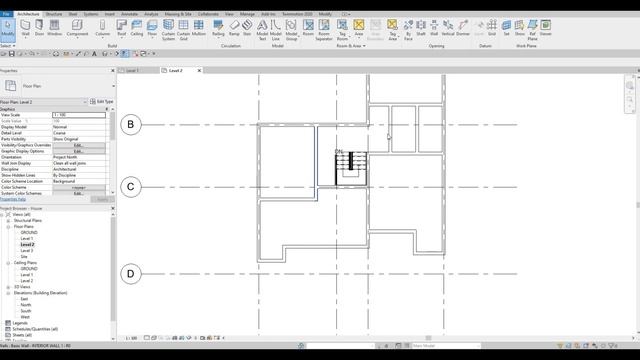This screenshot has height=360, width=640.
Task: Choose the By Face opening tool
Action: pyautogui.click(x=408, y=30)
